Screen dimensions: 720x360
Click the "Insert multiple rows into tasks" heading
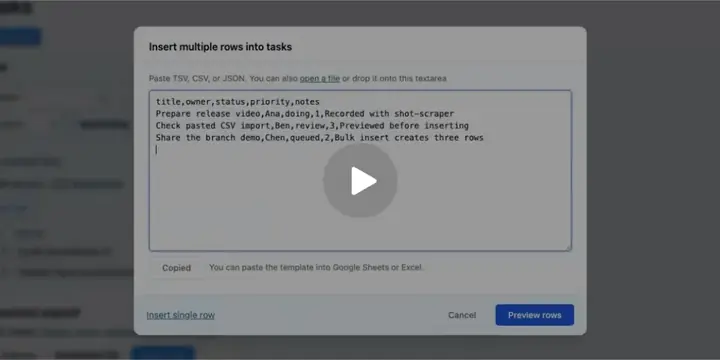[x=220, y=47]
